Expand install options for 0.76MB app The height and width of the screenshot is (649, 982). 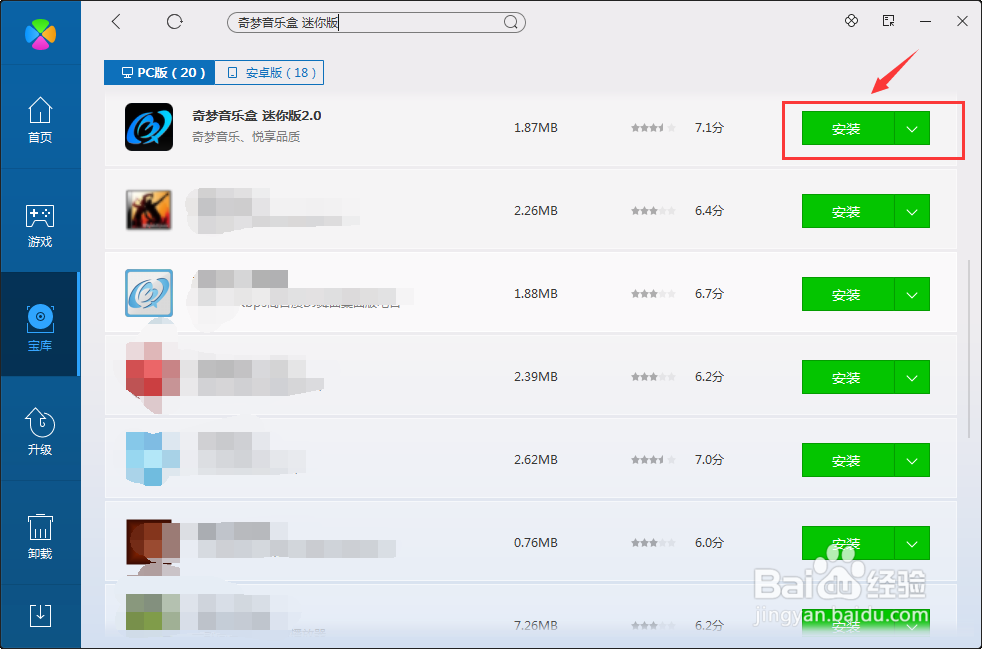coord(912,543)
